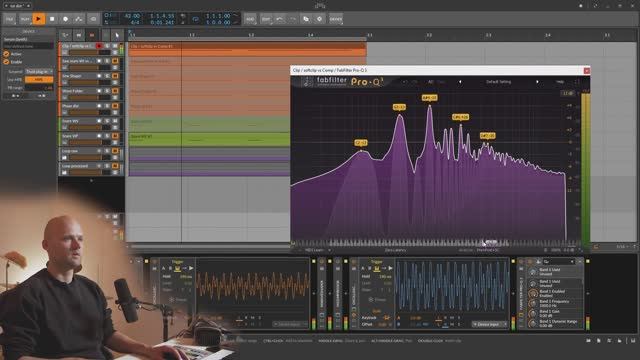Unmute the Phase dist track
Image resolution: width=640 pixels, height=360 pixels.
click(x=116, y=106)
